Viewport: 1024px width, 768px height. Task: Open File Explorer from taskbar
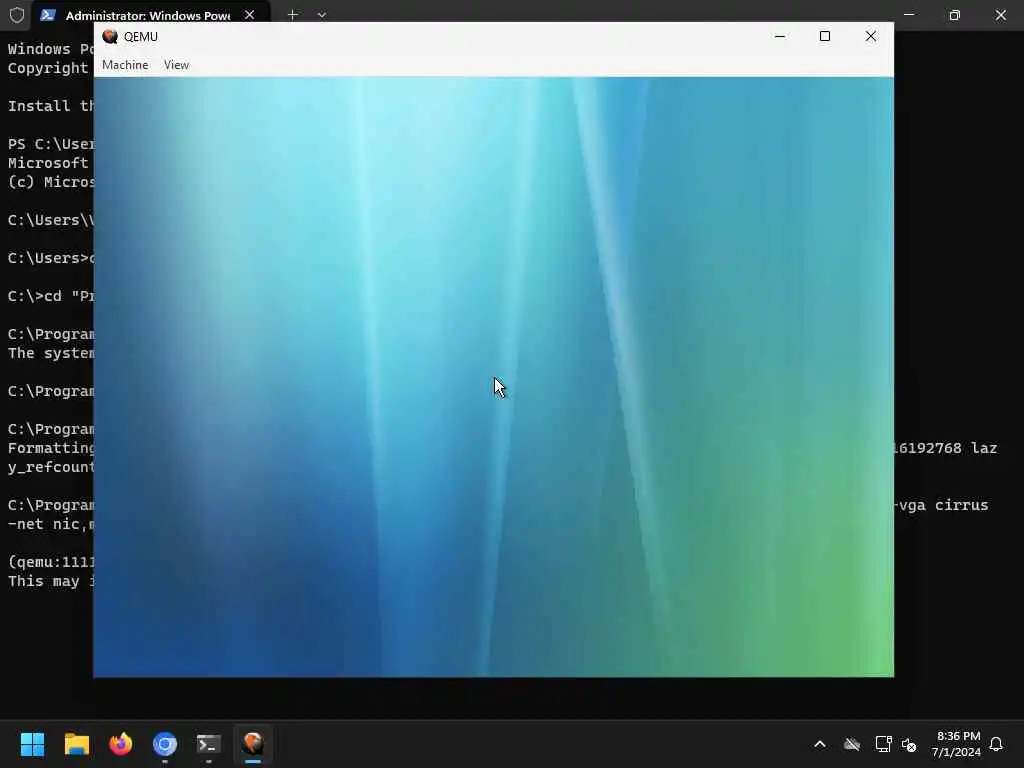[76, 744]
